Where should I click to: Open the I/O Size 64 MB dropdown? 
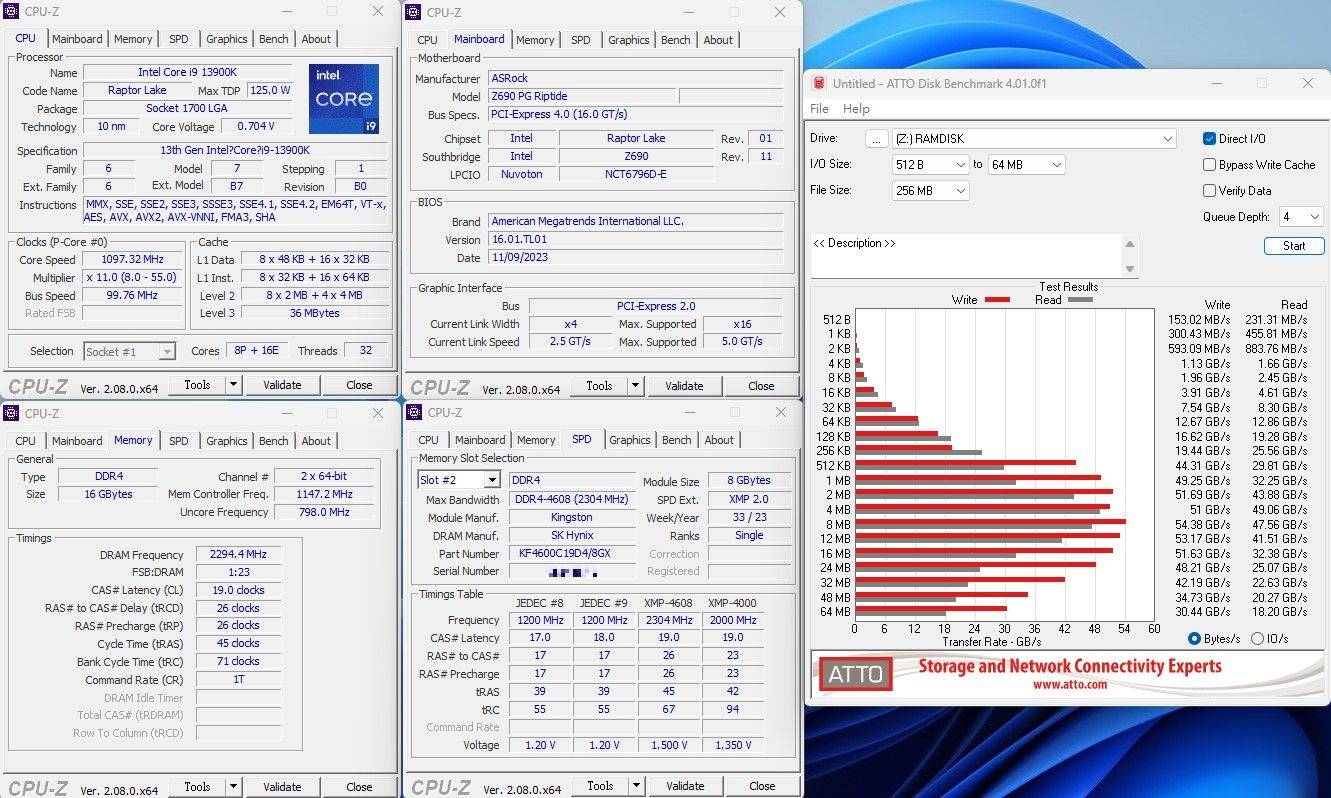point(1027,164)
